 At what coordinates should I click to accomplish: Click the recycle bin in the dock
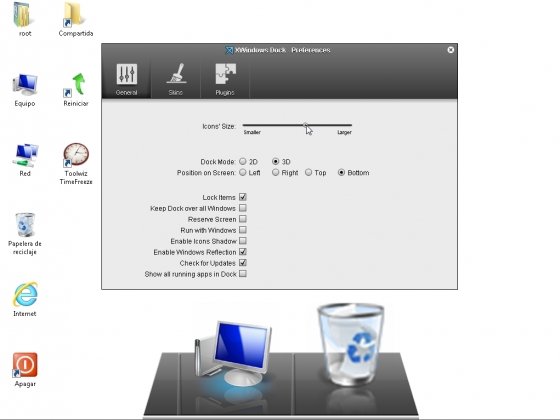pos(351,344)
